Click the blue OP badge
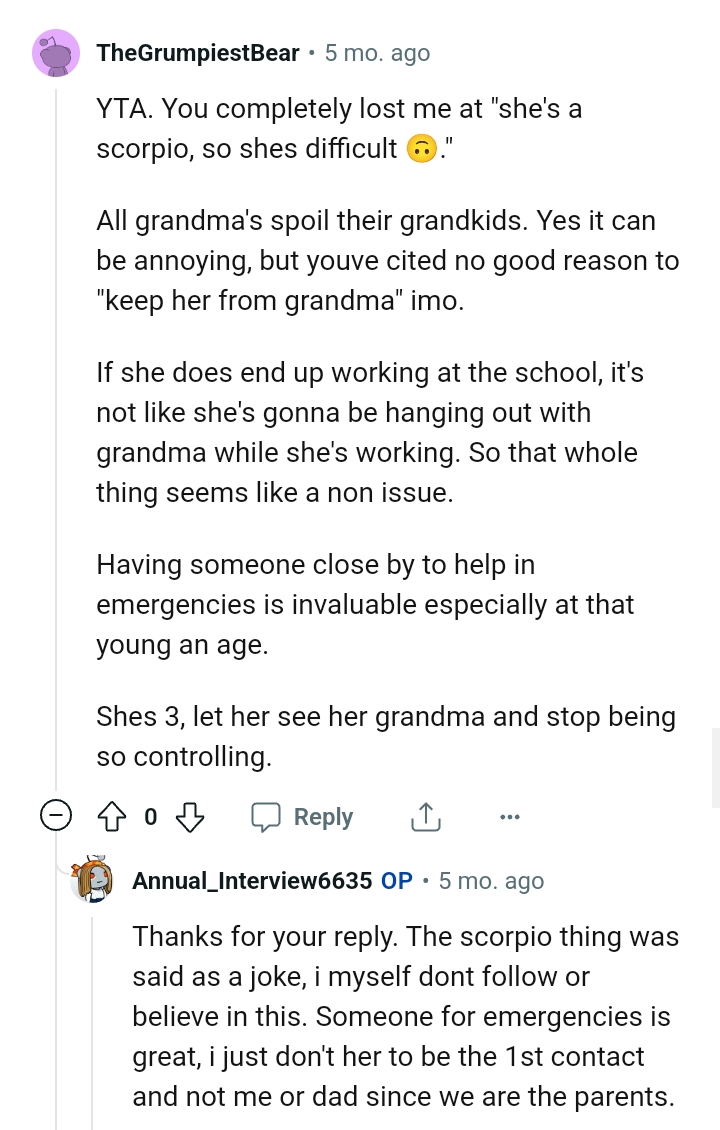Viewport: 720px width, 1130px height. click(397, 881)
